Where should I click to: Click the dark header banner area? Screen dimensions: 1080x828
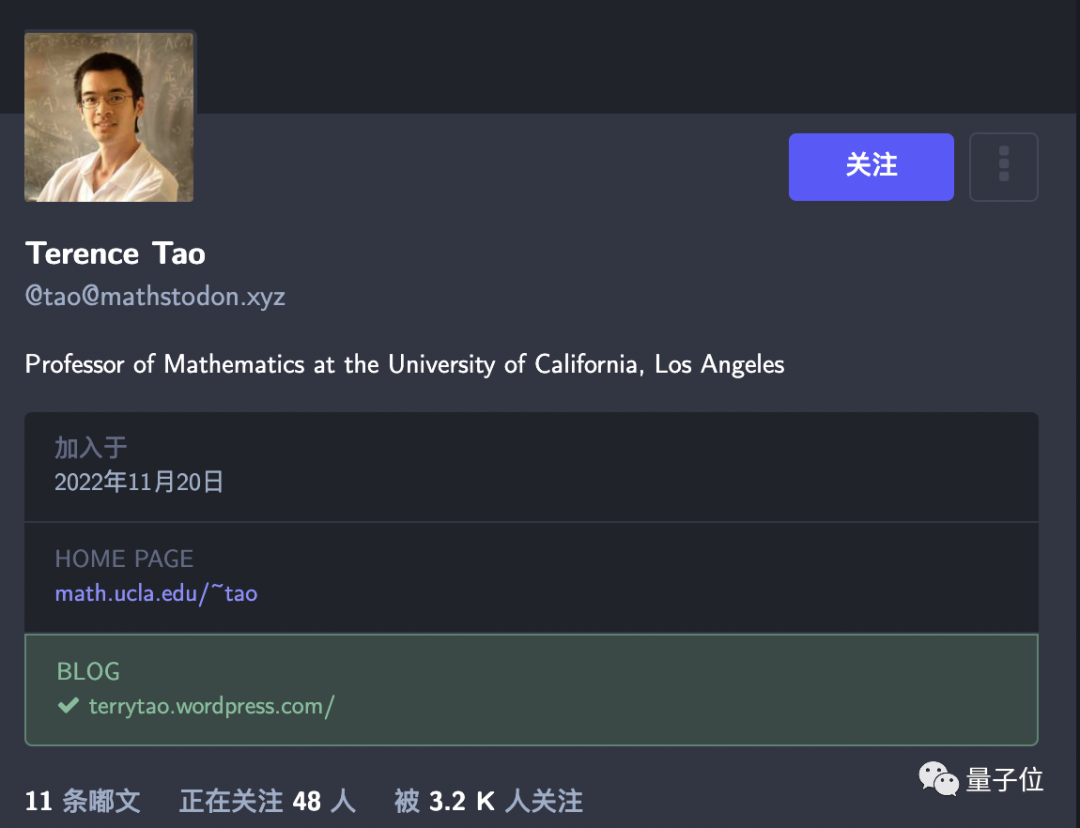pyautogui.click(x=600, y=55)
